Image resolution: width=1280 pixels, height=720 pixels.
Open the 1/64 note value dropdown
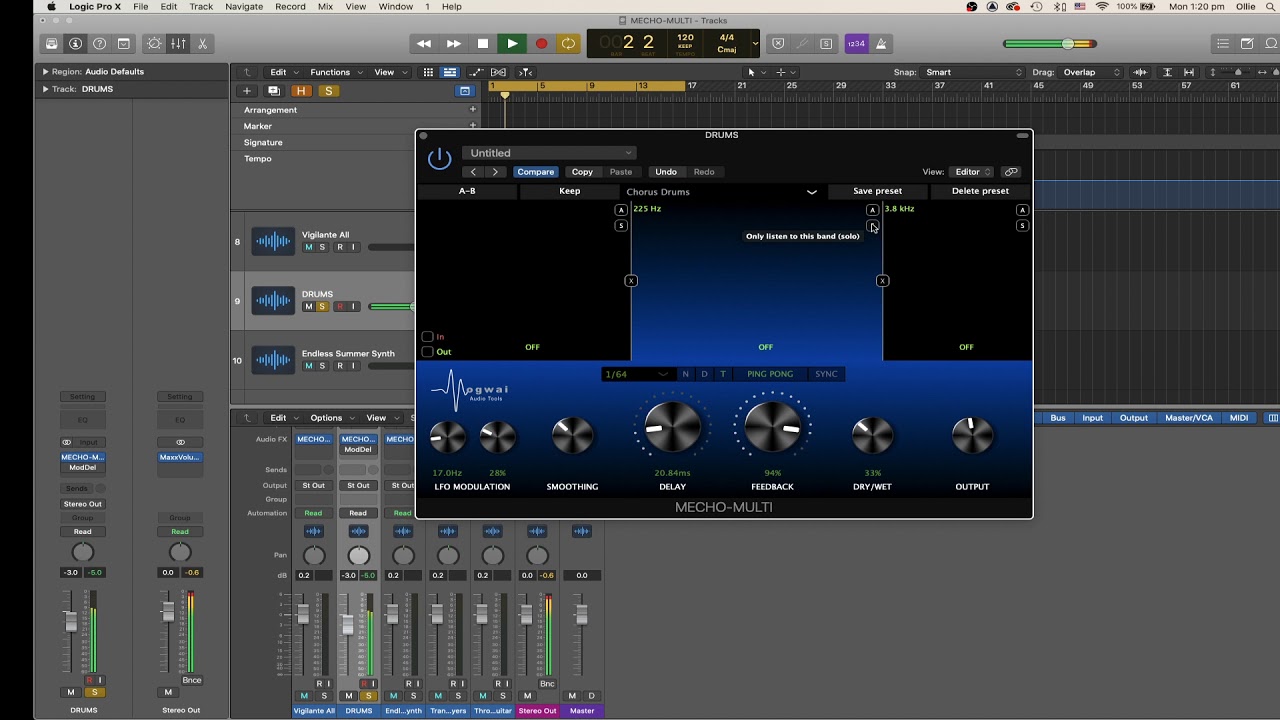636,374
